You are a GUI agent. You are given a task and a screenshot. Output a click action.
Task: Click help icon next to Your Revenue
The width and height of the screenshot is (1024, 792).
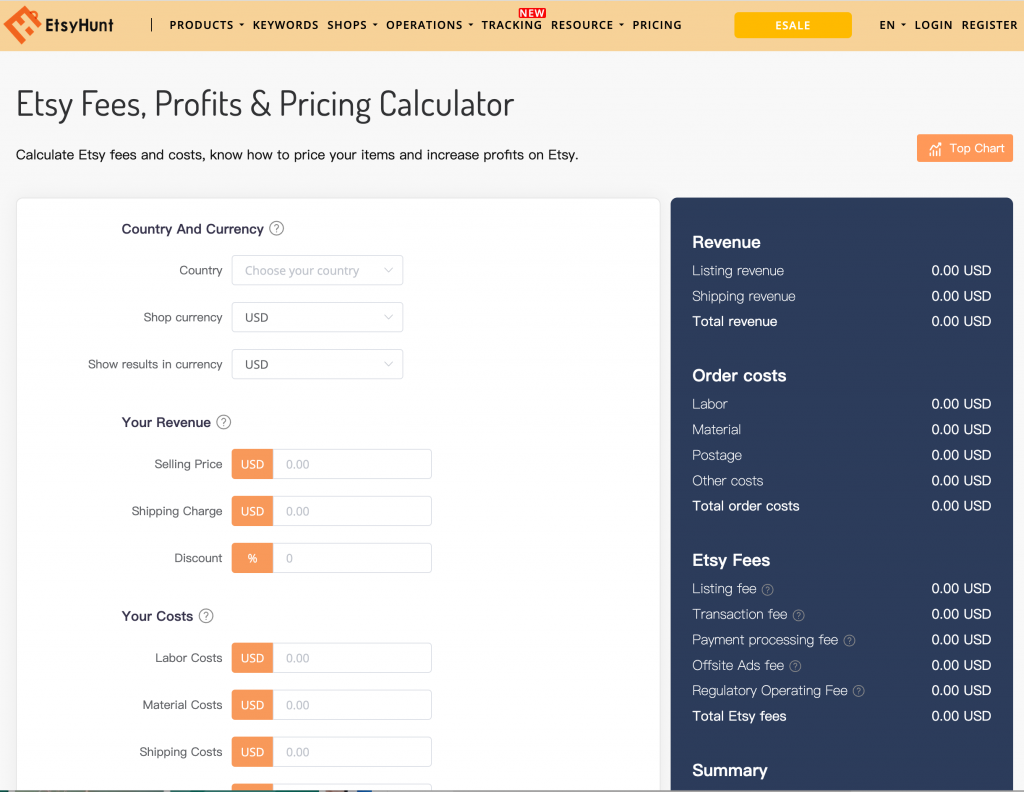(x=224, y=423)
